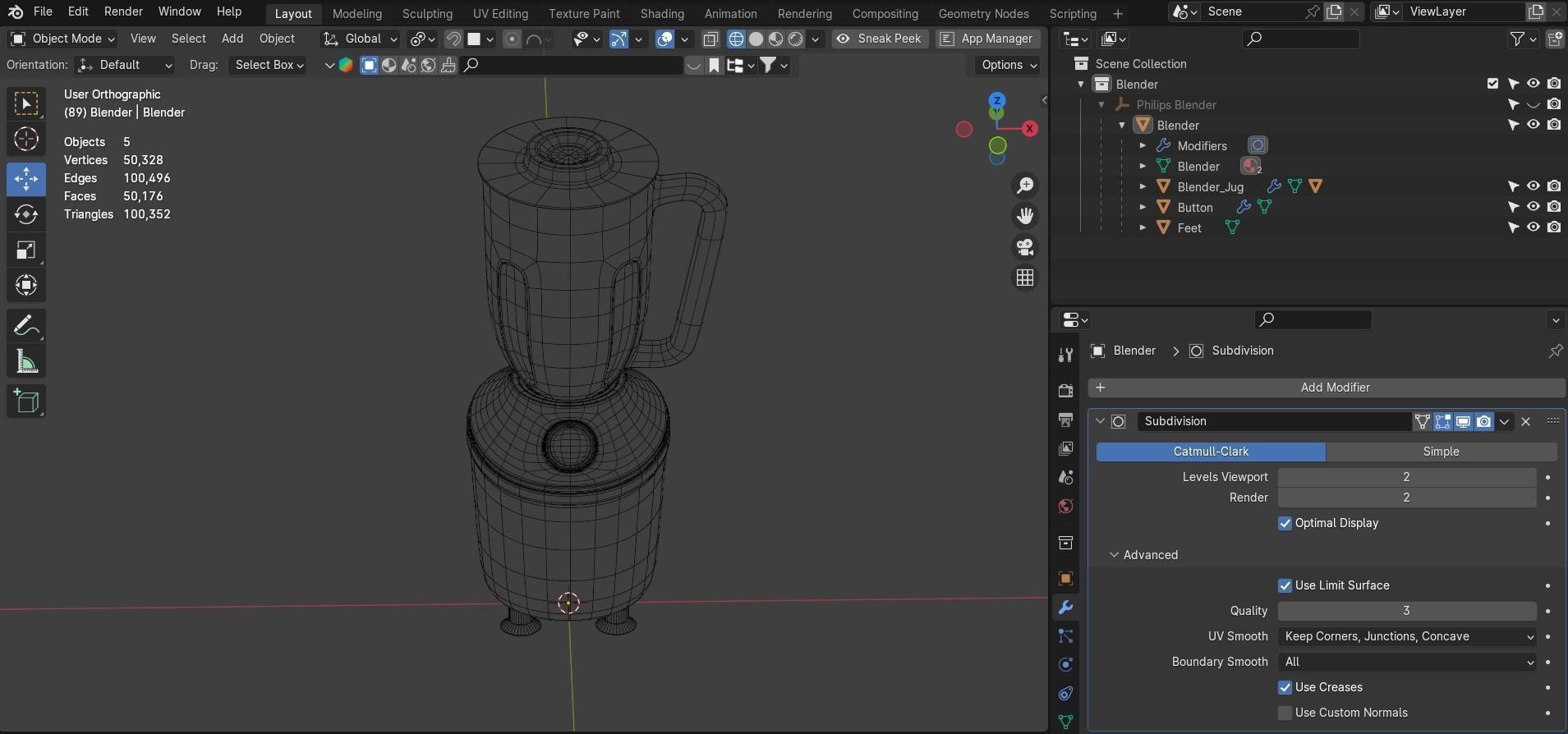Open Boundary Smooth dropdown
This screenshot has width=1568, height=734.
coord(1407,662)
